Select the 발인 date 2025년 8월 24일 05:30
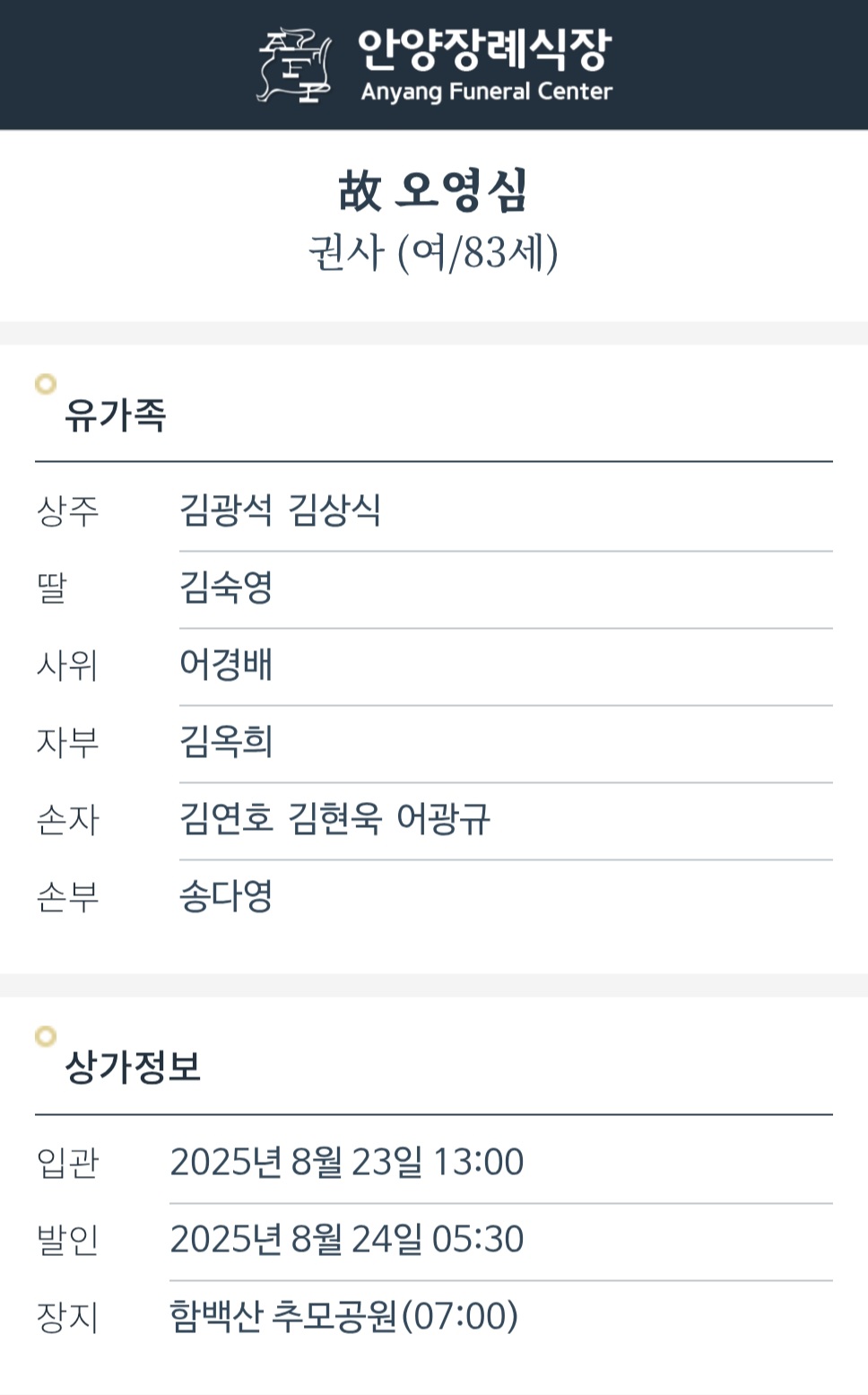The height and width of the screenshot is (1395, 868). point(347,1240)
